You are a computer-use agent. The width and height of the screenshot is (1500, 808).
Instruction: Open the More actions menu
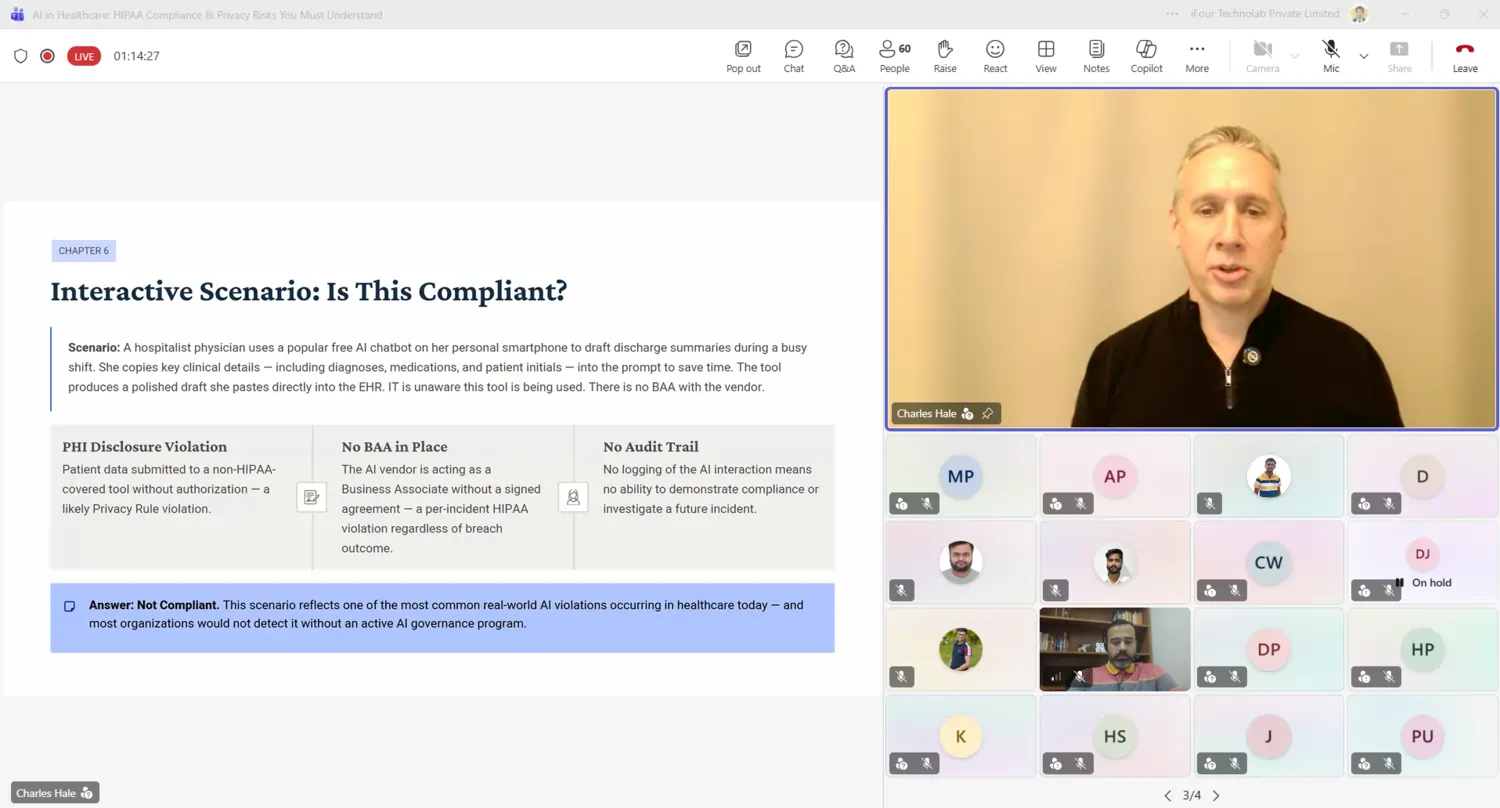click(1197, 56)
